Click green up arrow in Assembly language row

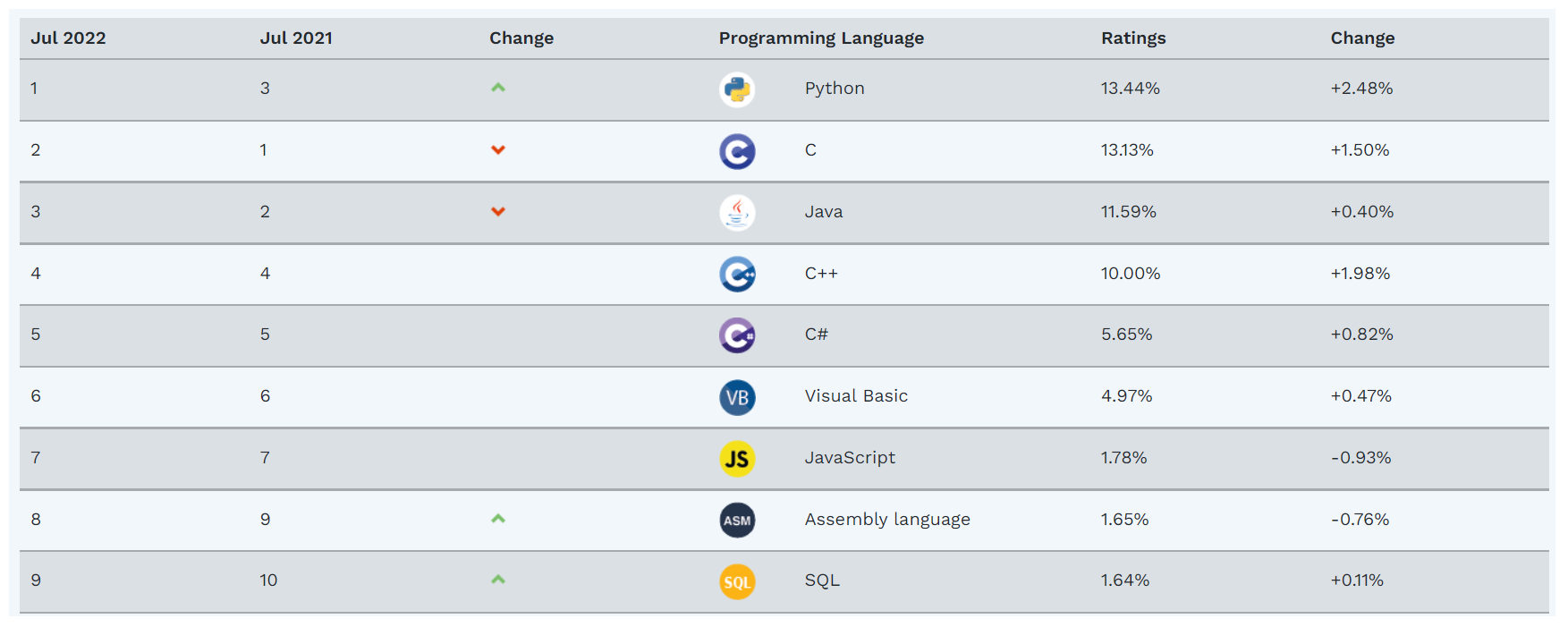[498, 519]
